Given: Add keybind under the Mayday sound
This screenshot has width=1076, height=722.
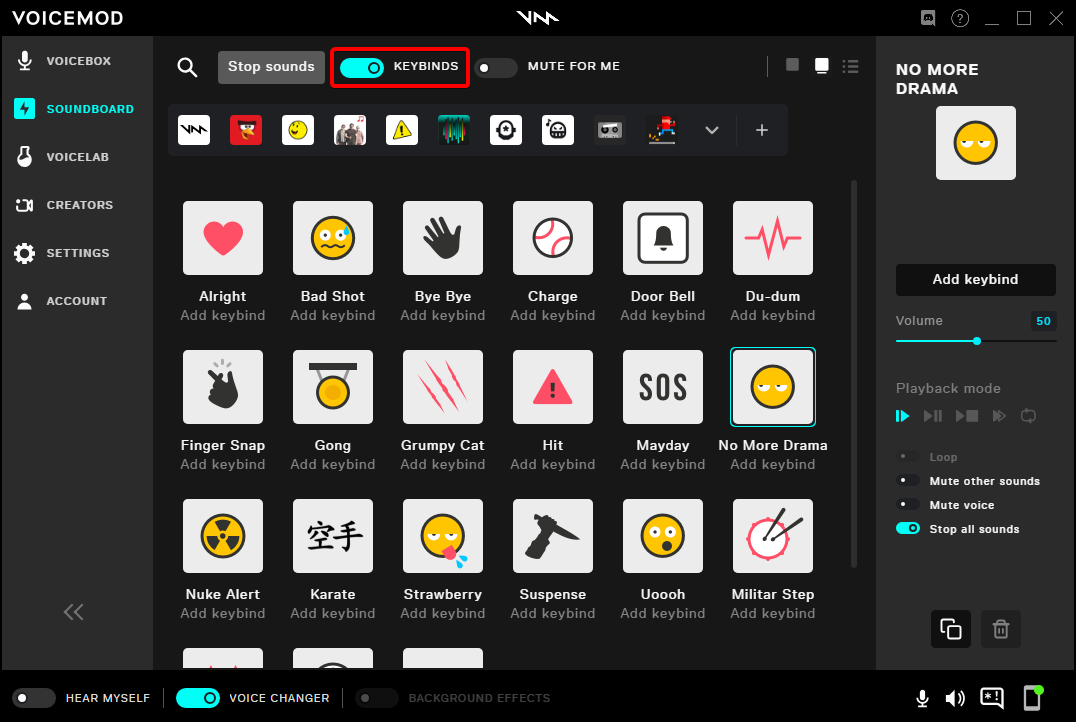Looking at the screenshot, I should click(x=663, y=465).
